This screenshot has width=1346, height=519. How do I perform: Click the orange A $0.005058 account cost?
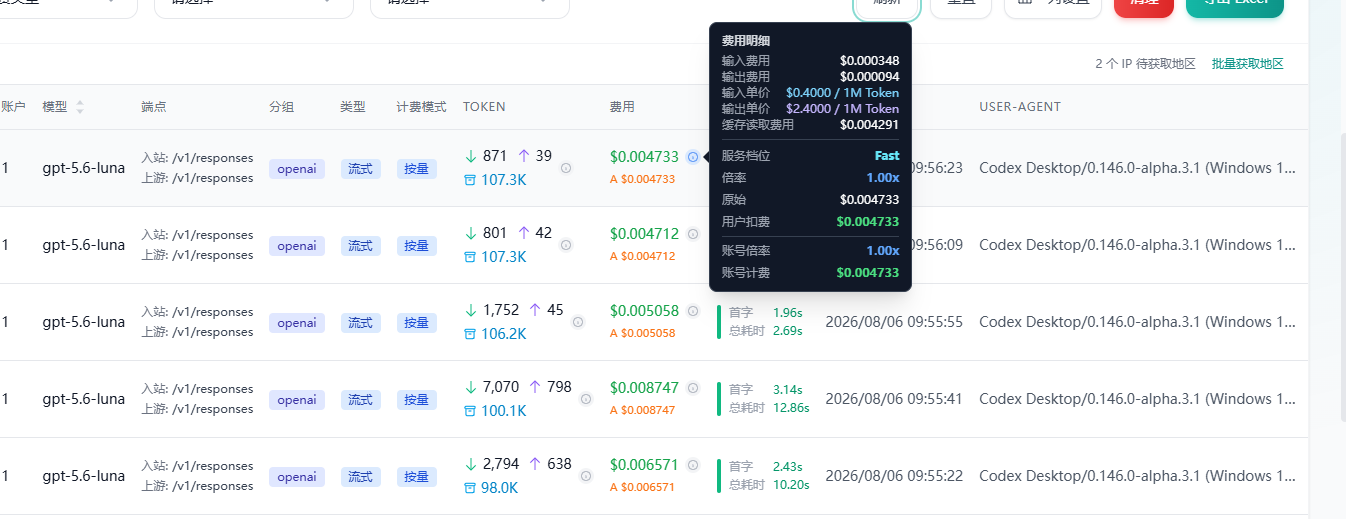coord(642,333)
